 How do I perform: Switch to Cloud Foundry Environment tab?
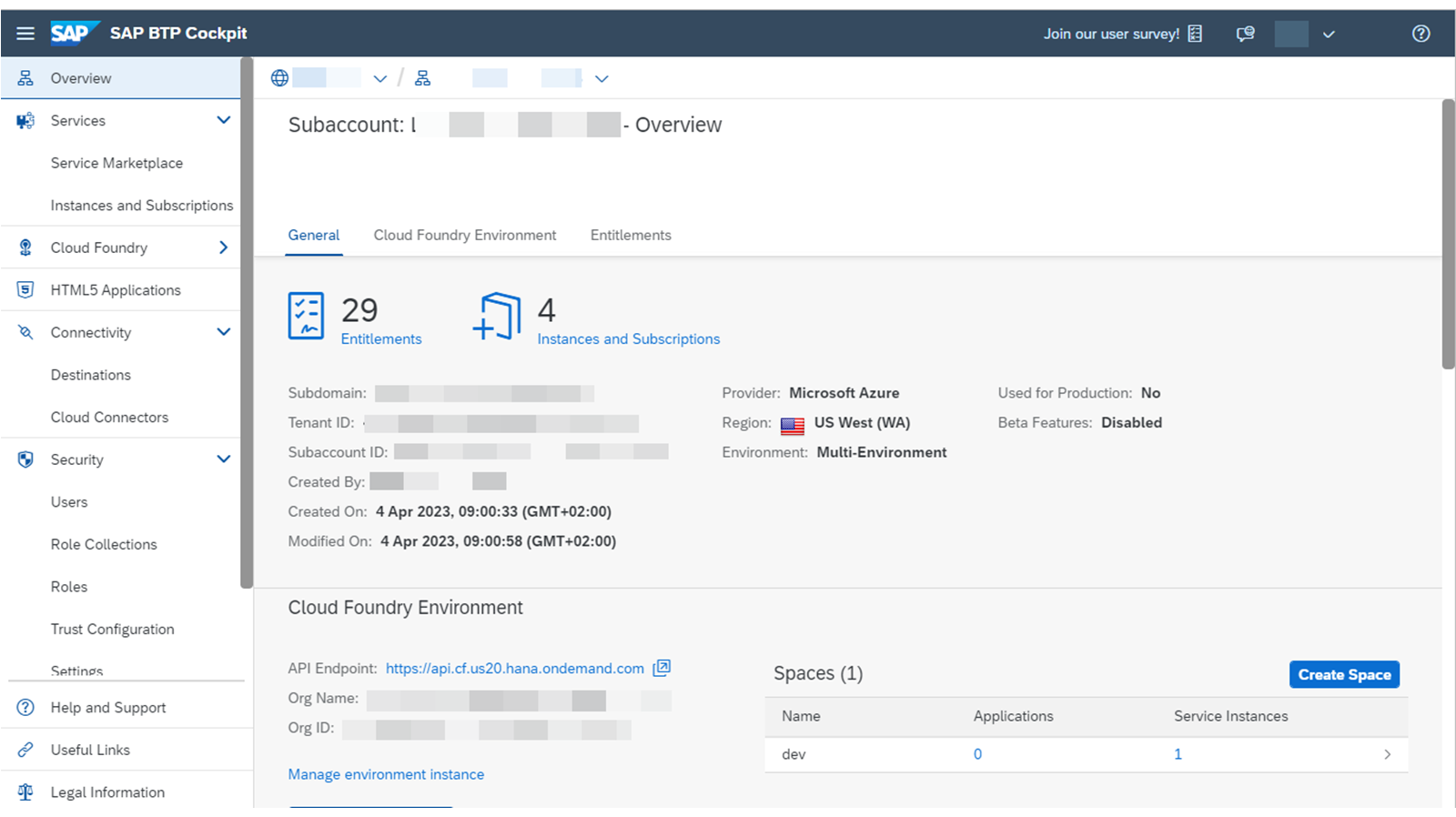pyautogui.click(x=465, y=235)
